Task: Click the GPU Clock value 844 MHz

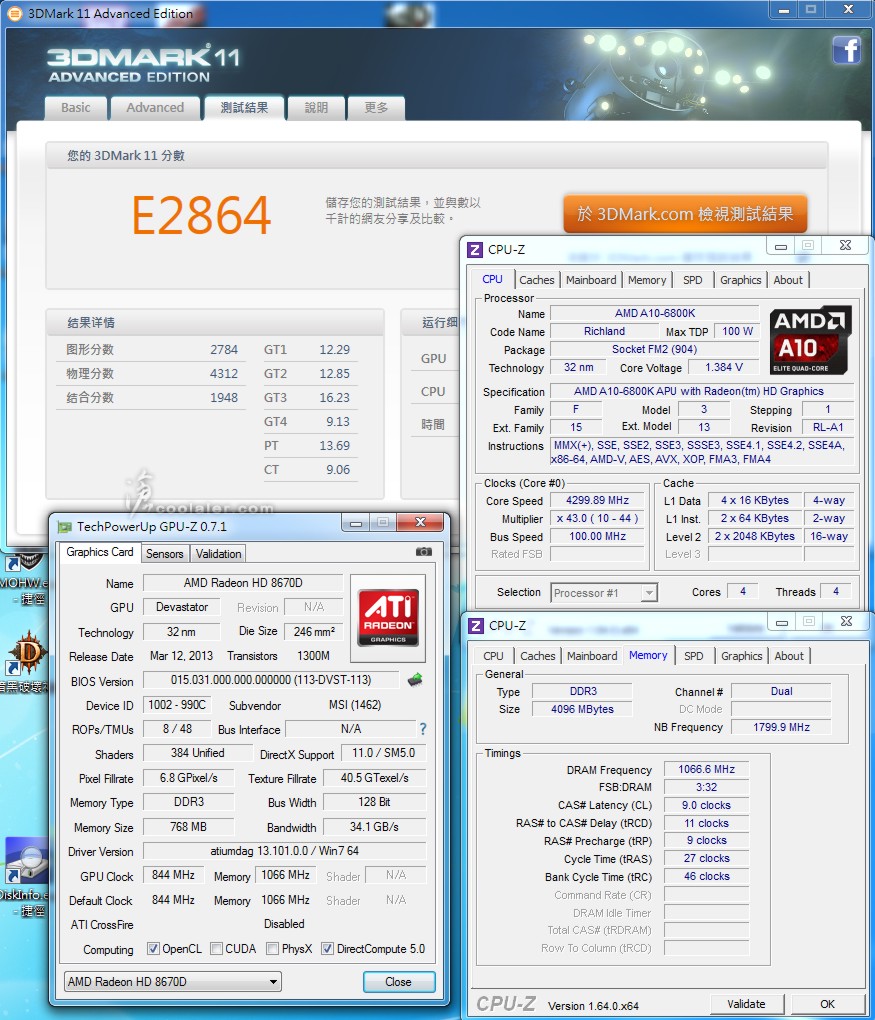Action: pyautogui.click(x=173, y=875)
